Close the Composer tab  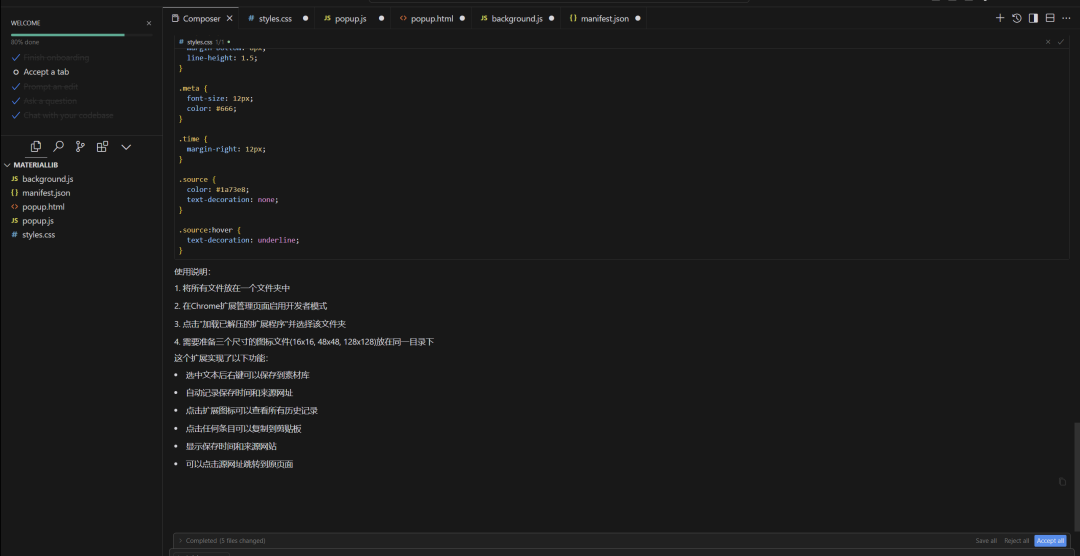click(x=229, y=19)
